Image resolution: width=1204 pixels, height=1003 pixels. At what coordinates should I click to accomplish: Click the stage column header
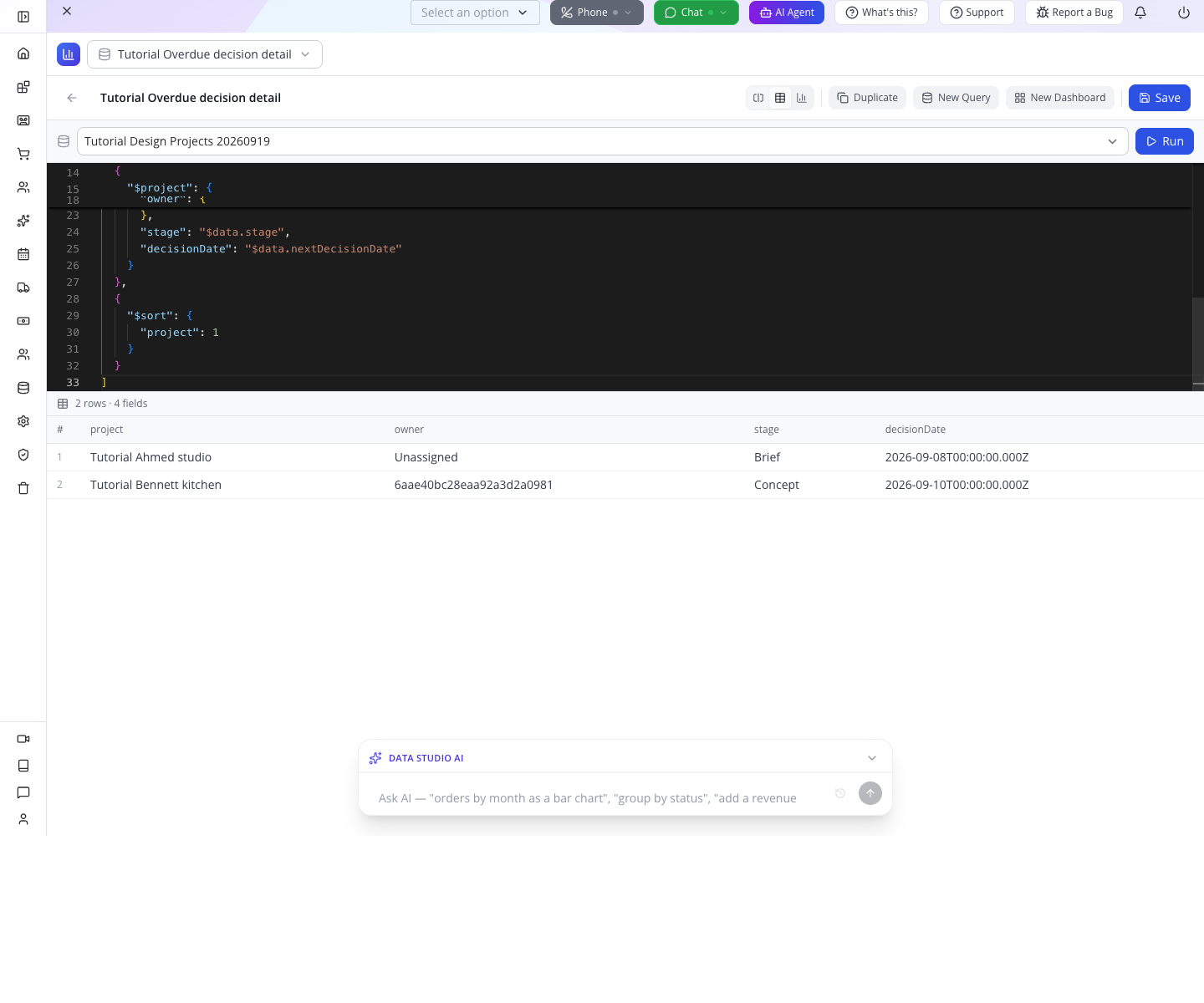pos(766,430)
